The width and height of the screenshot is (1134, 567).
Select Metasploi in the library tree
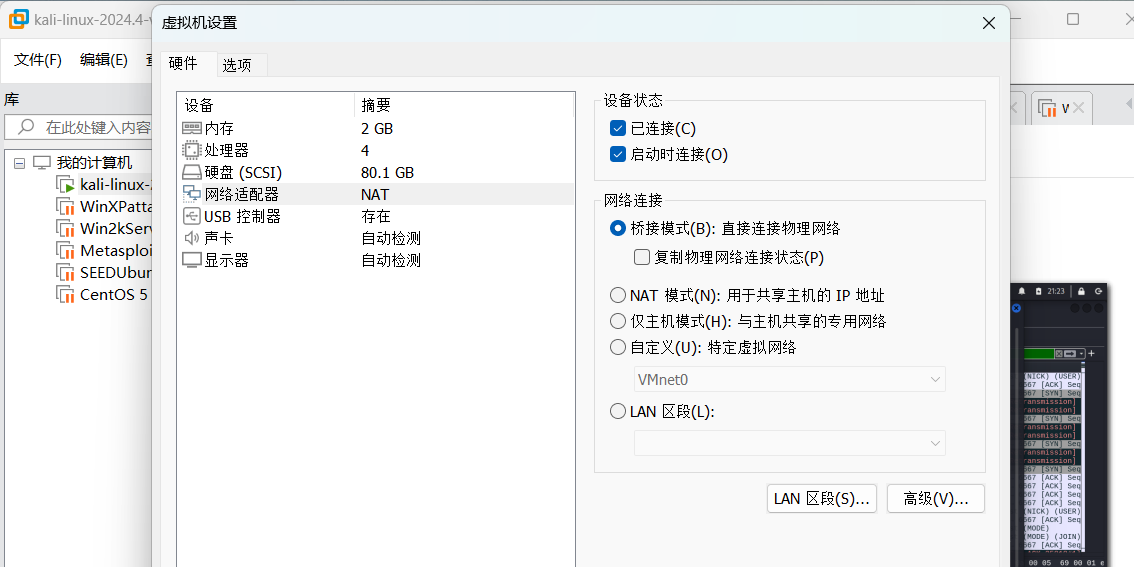(116, 250)
